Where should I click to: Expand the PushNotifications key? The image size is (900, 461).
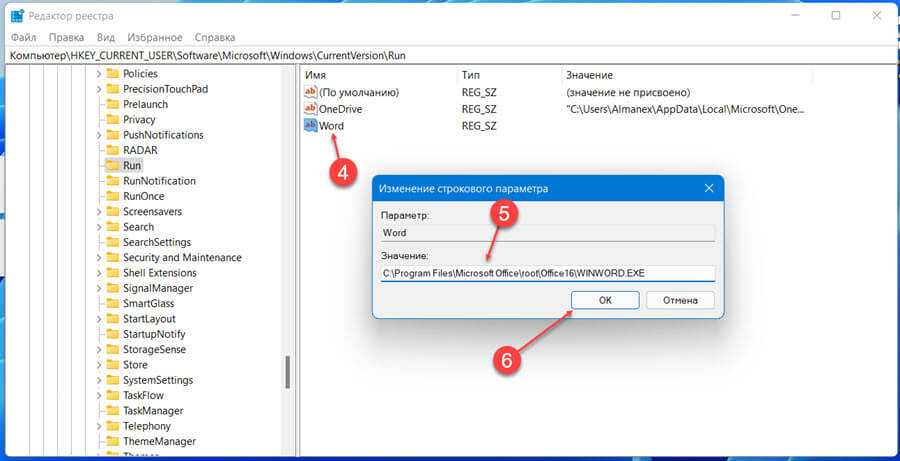[x=99, y=135]
